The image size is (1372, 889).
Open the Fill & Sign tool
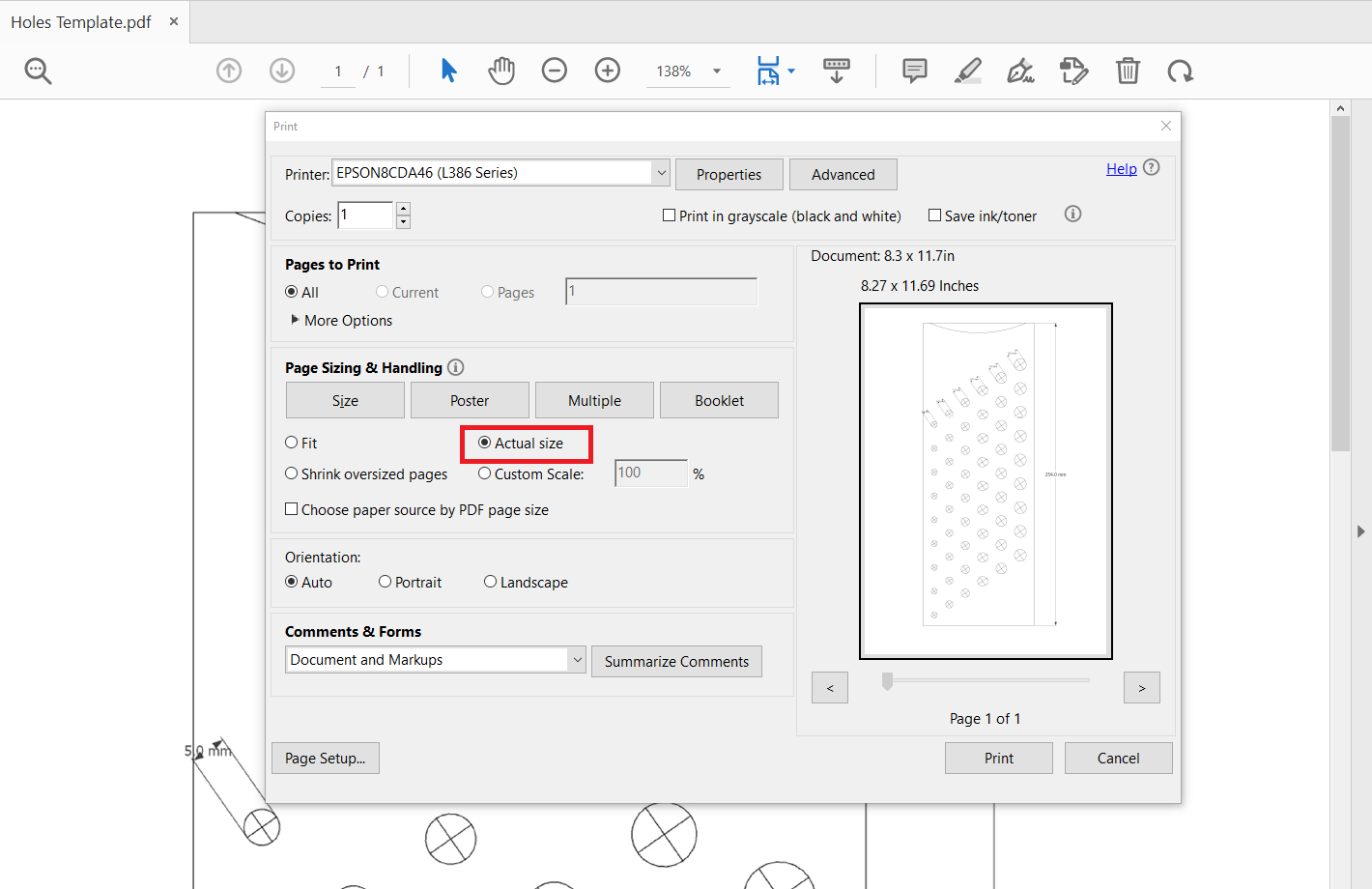(1020, 70)
